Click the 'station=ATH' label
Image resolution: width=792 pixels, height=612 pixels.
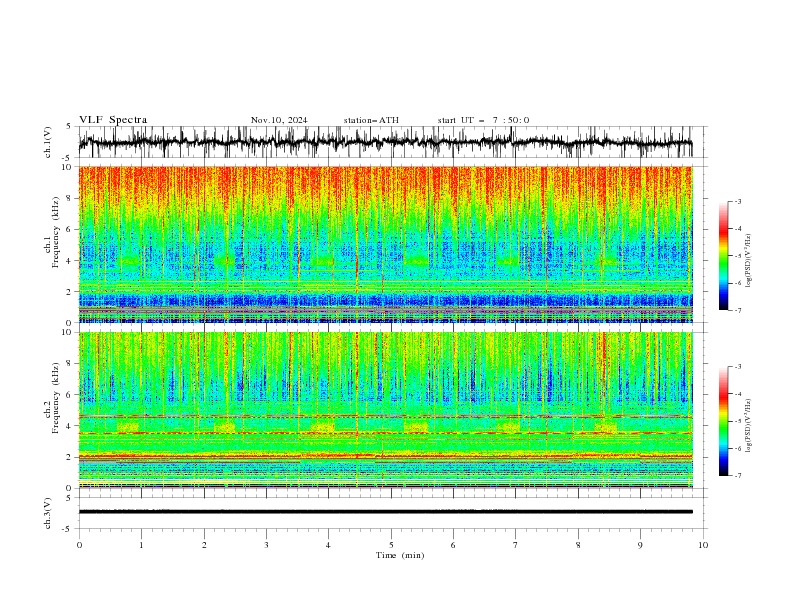371,120
